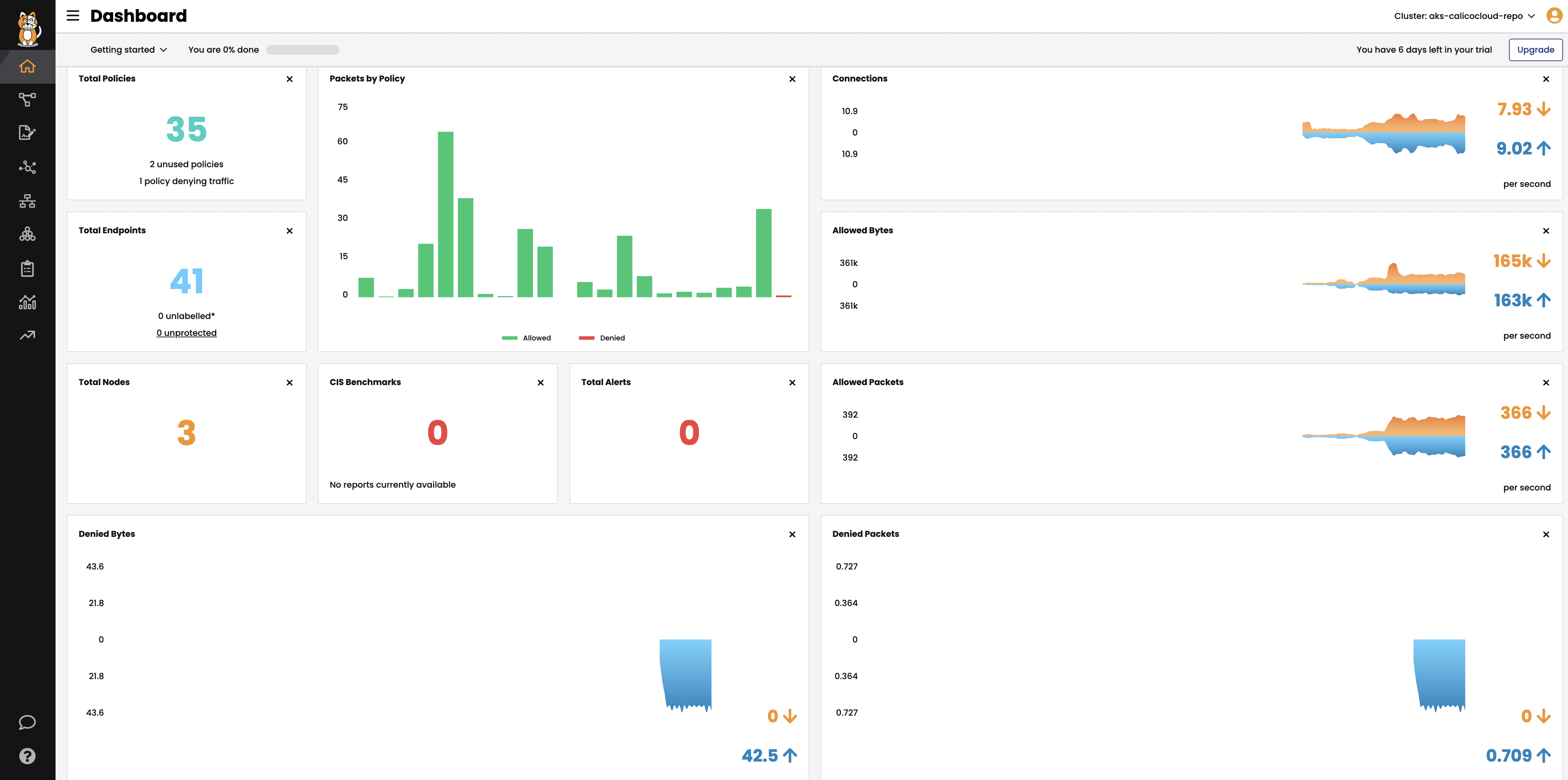Viewport: 1568px width, 780px height.
Task: Close the Denied Packets card
Action: 1546,534
